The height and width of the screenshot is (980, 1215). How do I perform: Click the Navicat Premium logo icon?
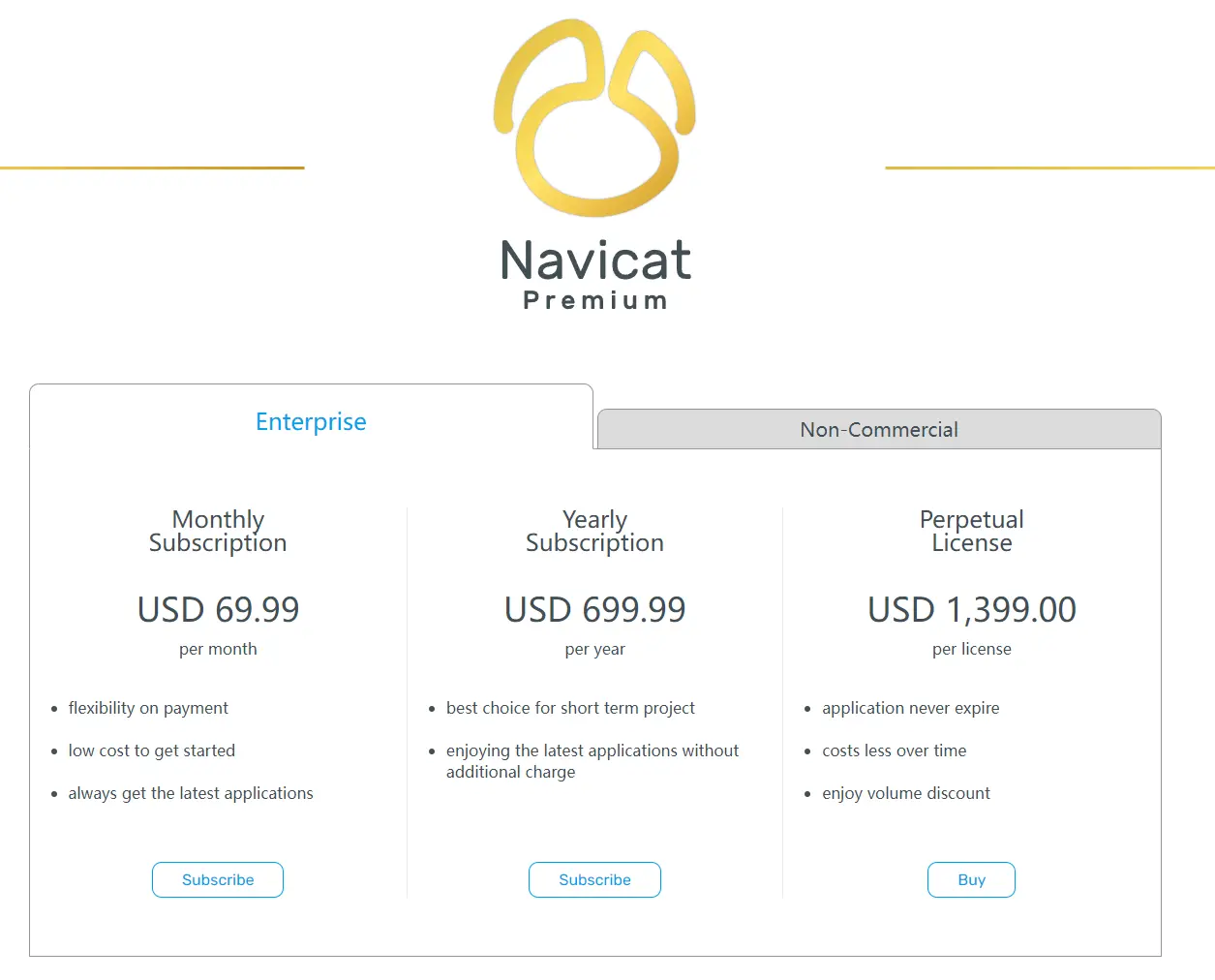tap(594, 116)
